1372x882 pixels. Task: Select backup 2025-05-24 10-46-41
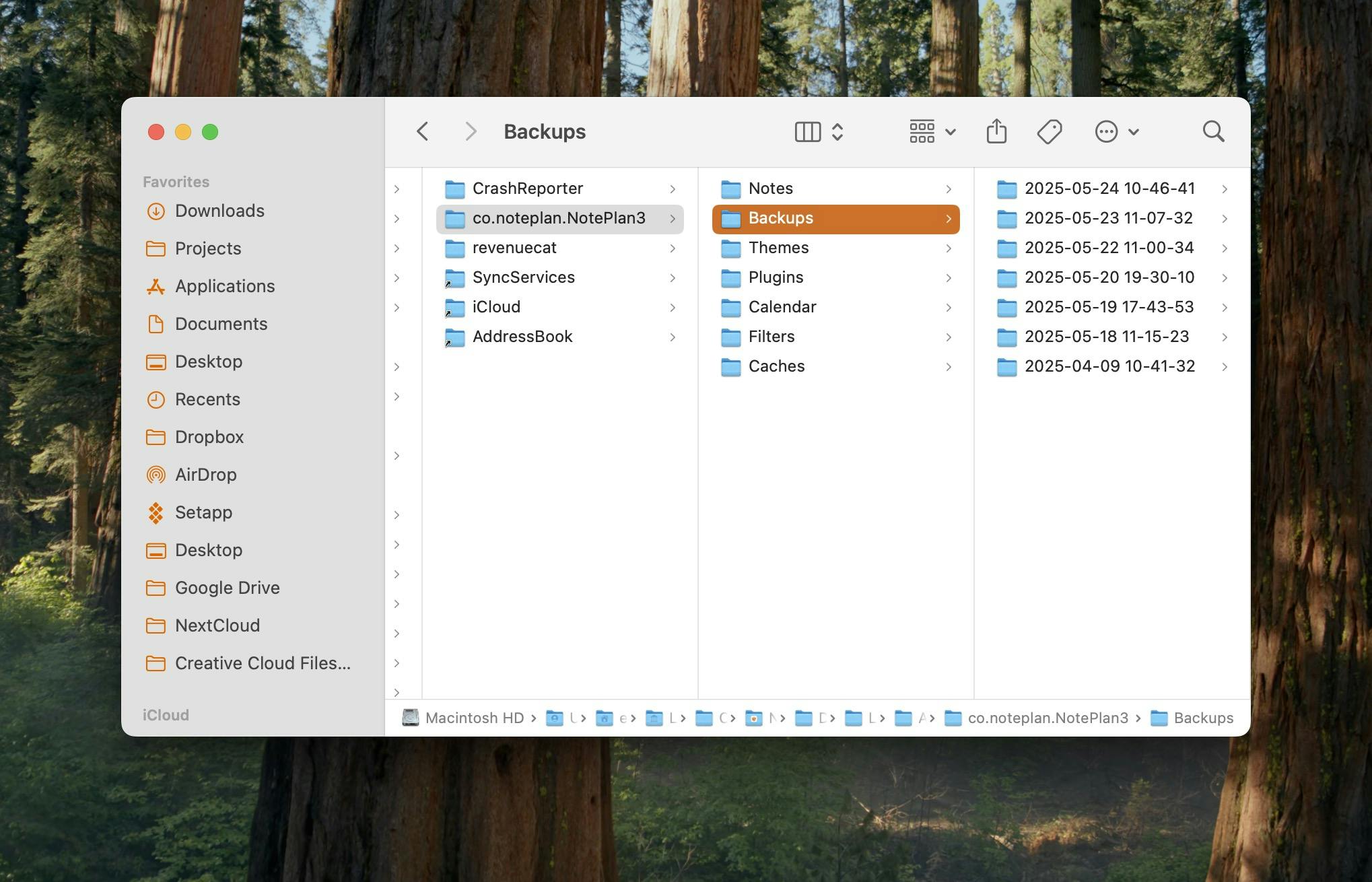click(1111, 189)
